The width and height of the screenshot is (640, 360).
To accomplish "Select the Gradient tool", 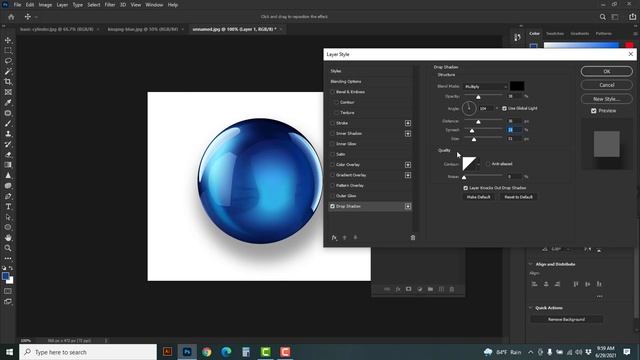I will 8,165.
